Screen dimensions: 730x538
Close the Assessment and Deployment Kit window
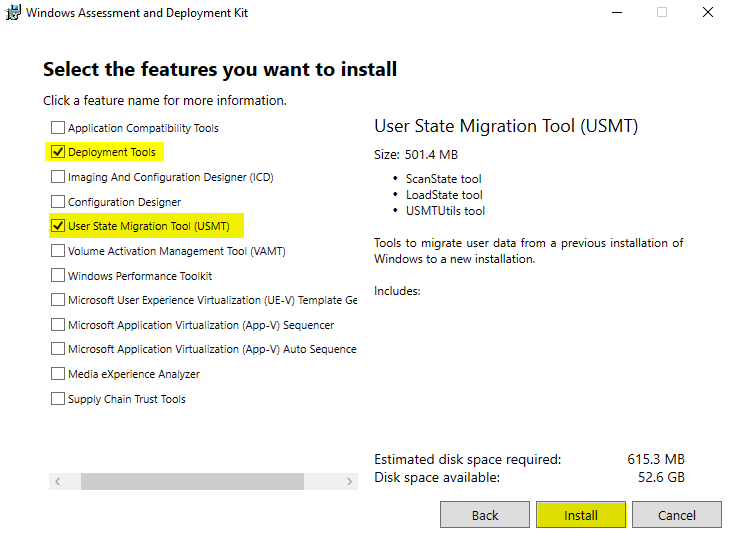pyautogui.click(x=707, y=13)
